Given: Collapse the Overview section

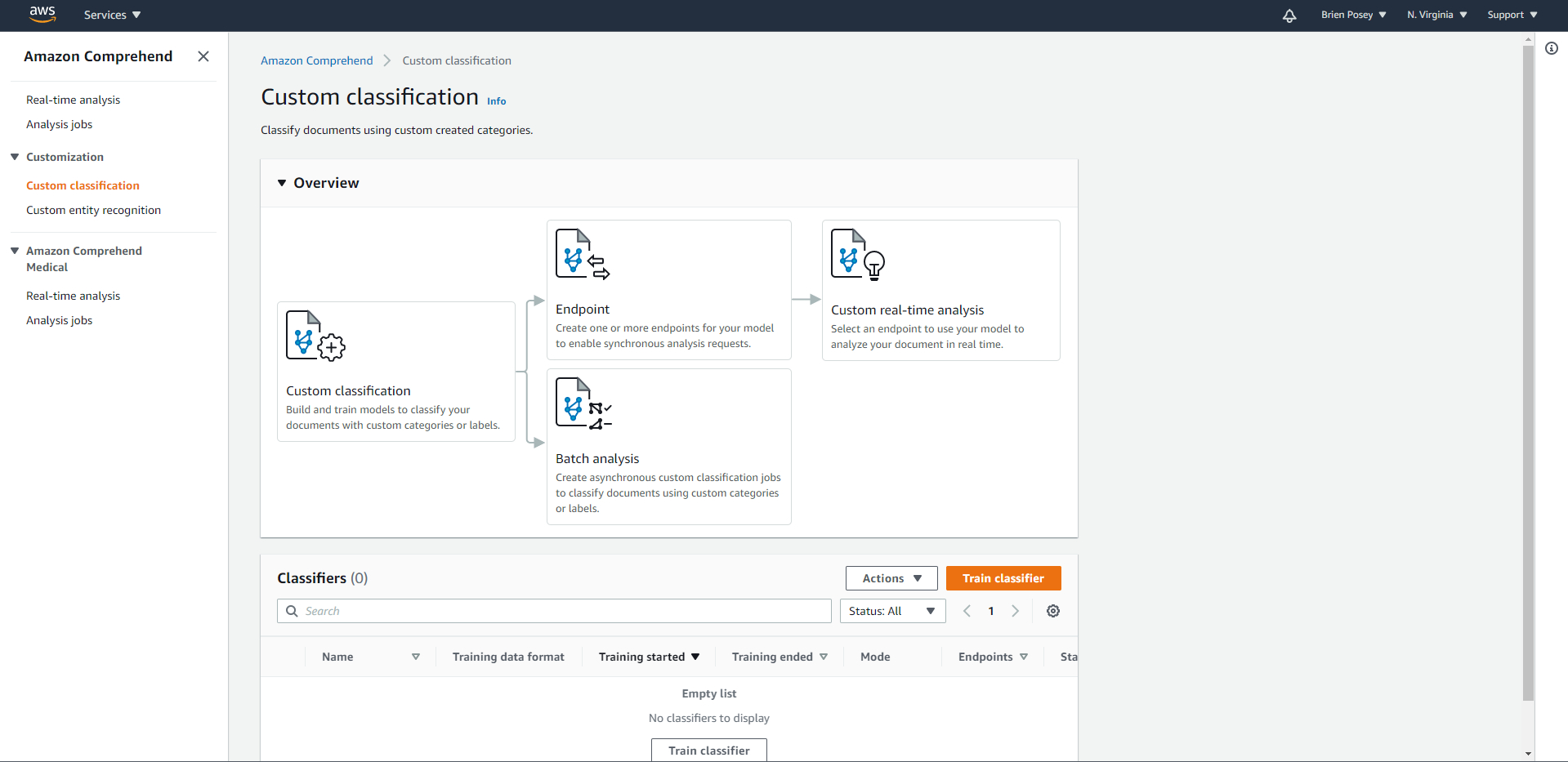Looking at the screenshot, I should click(282, 183).
